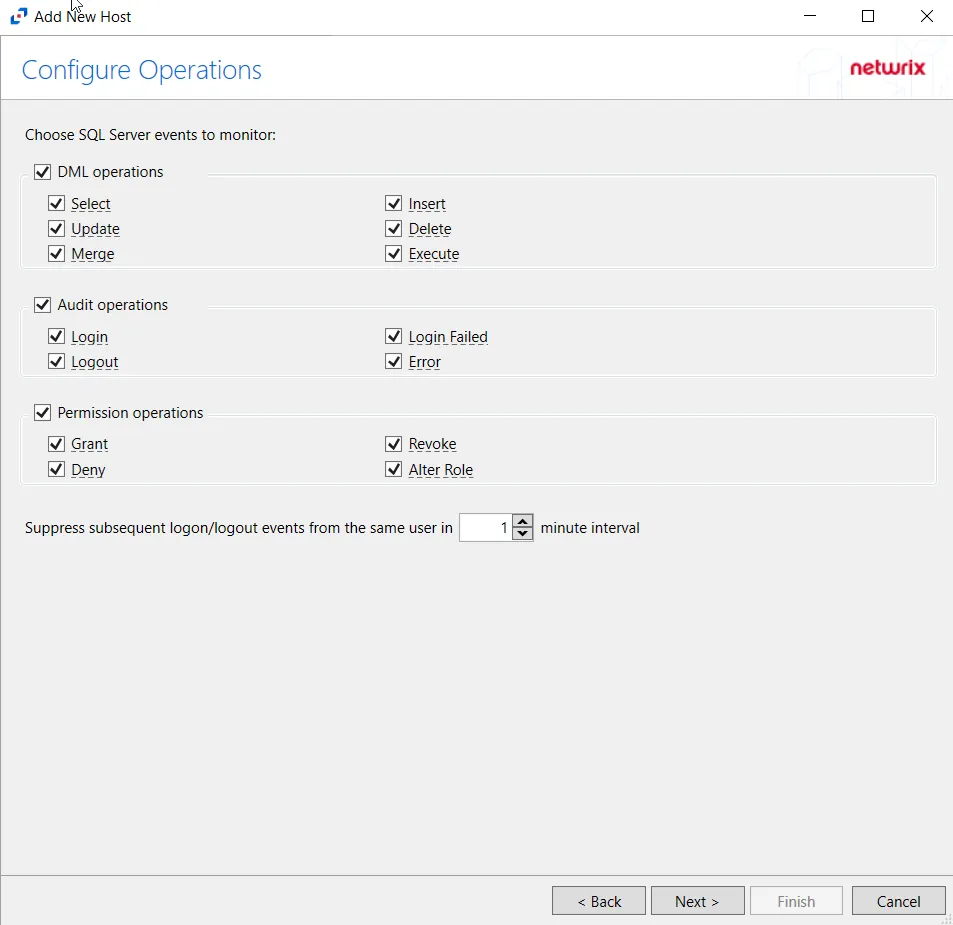Close the Add New Host window

pyautogui.click(x=926, y=16)
